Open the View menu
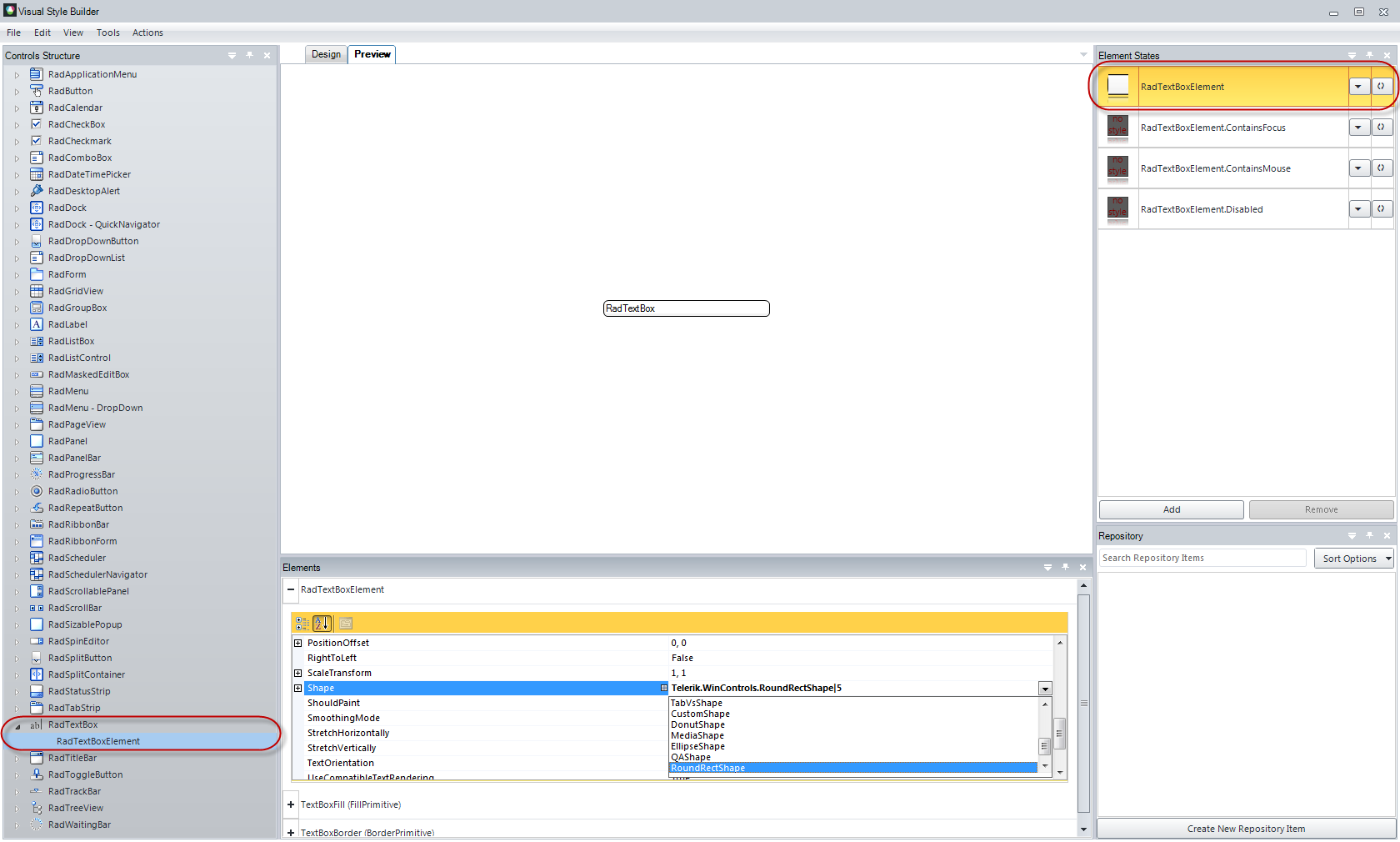 (x=73, y=33)
